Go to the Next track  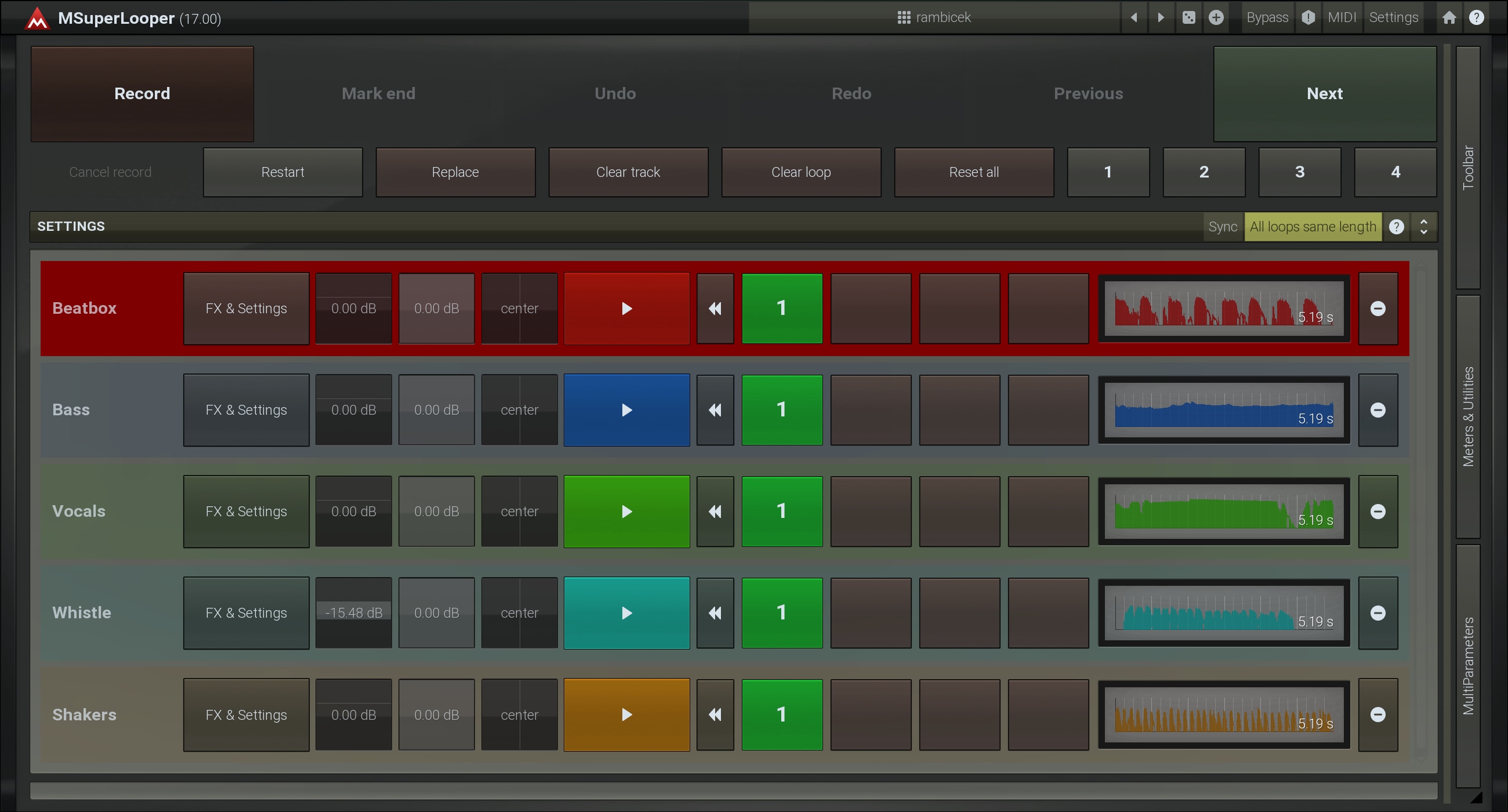tap(1325, 93)
